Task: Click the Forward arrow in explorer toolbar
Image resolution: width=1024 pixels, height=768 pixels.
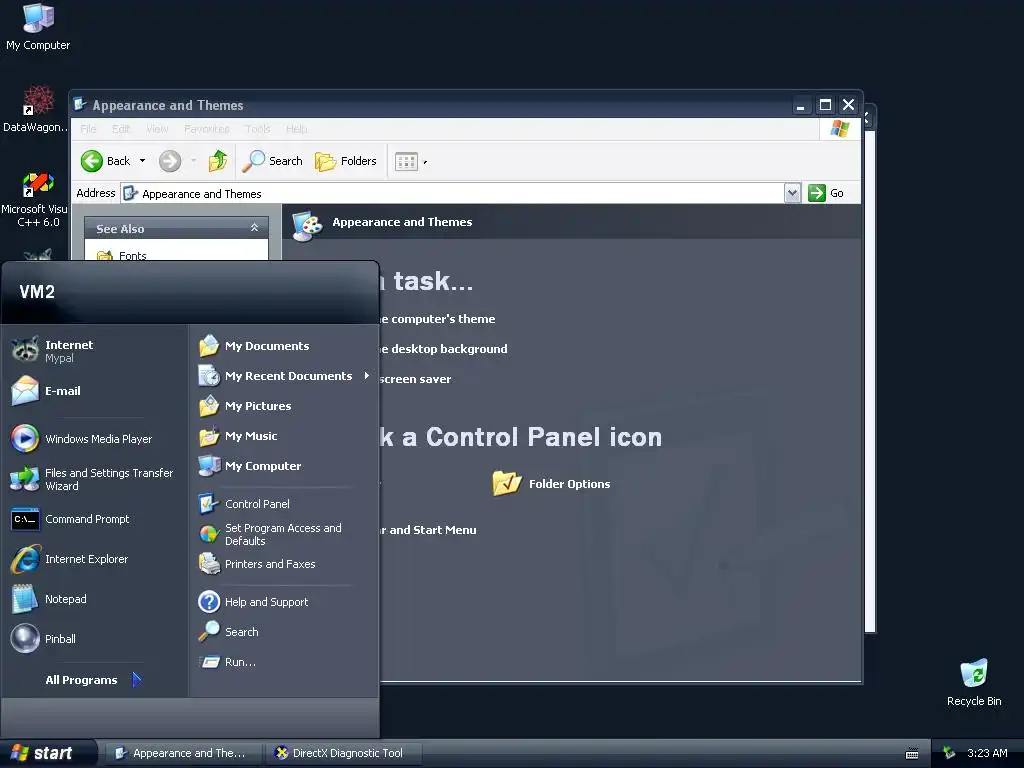Action: 170,161
